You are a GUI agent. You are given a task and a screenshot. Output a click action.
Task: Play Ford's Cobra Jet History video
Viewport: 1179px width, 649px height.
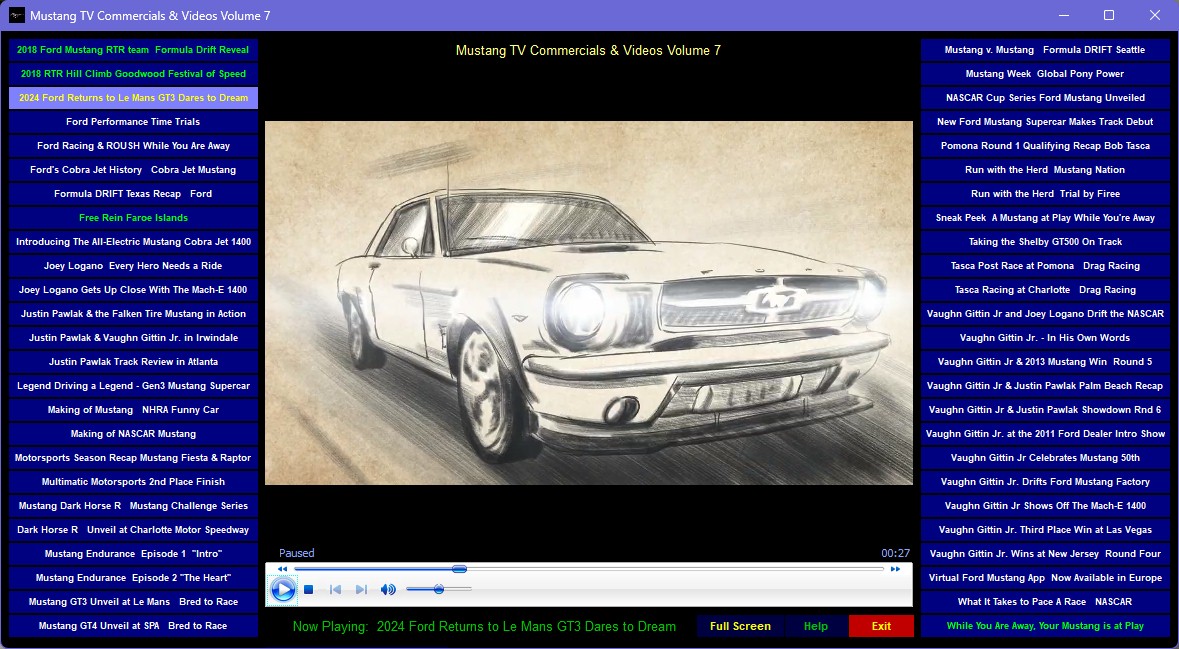[133, 170]
